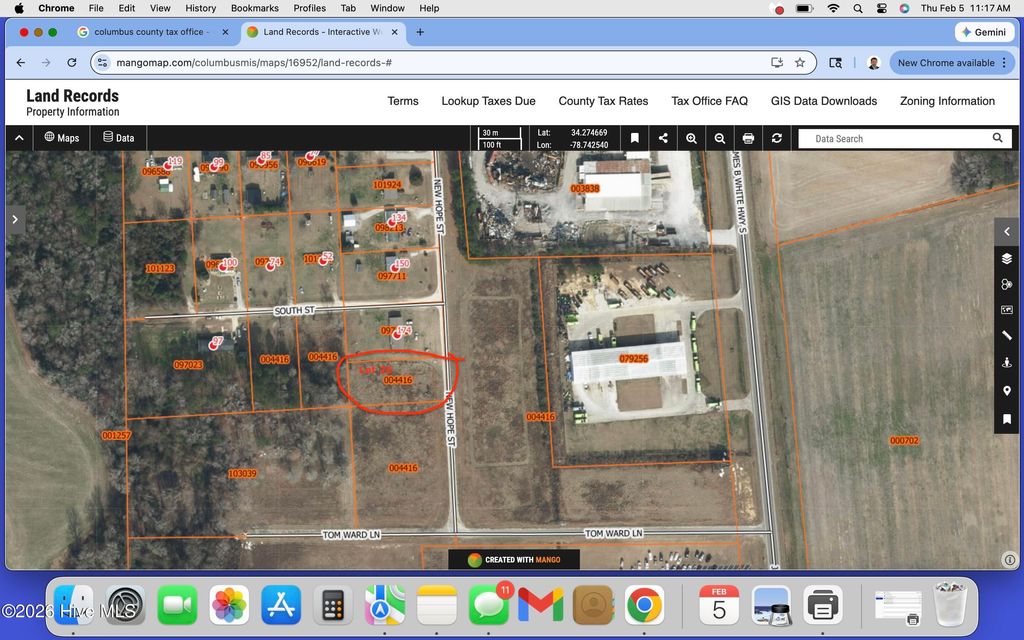The width and height of the screenshot is (1024, 640).
Task: Open the GIS Data Downloads link
Action: [x=824, y=101]
